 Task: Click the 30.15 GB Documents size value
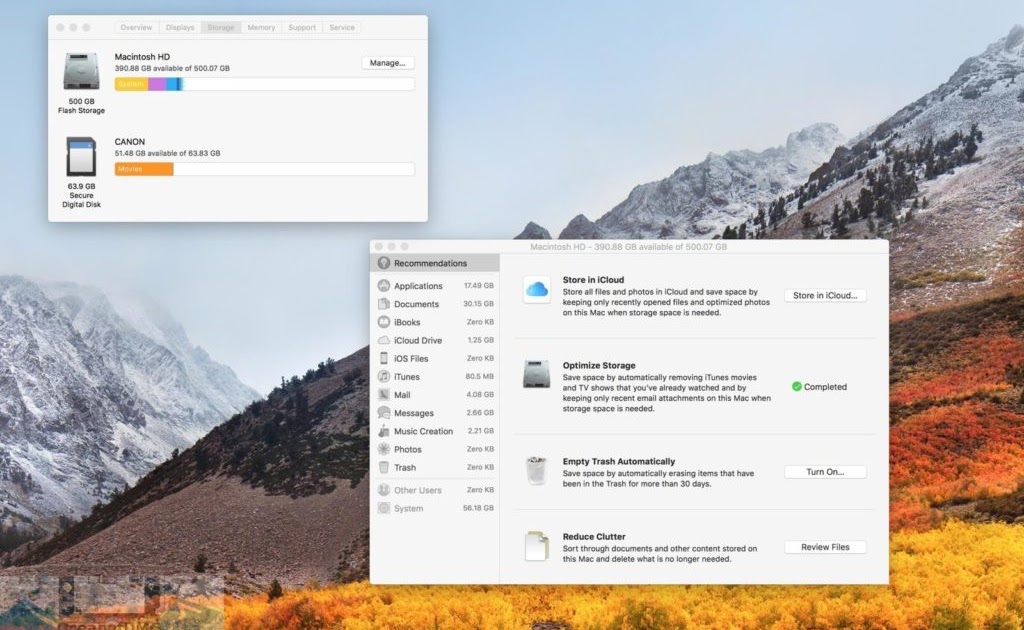pos(479,304)
